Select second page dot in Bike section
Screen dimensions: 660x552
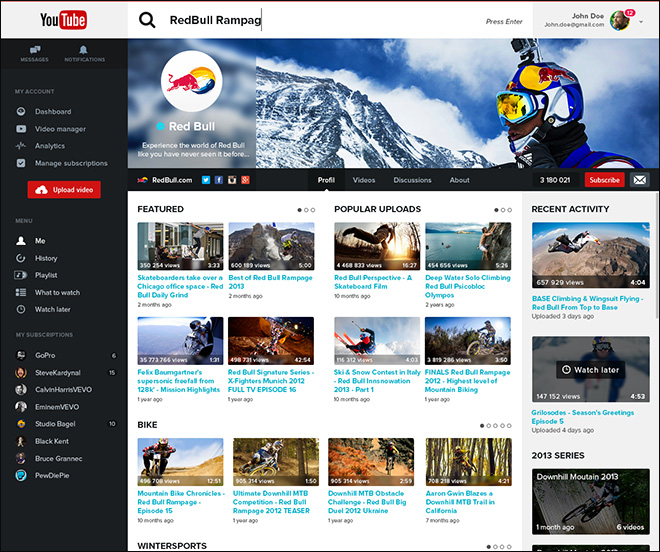[489, 425]
